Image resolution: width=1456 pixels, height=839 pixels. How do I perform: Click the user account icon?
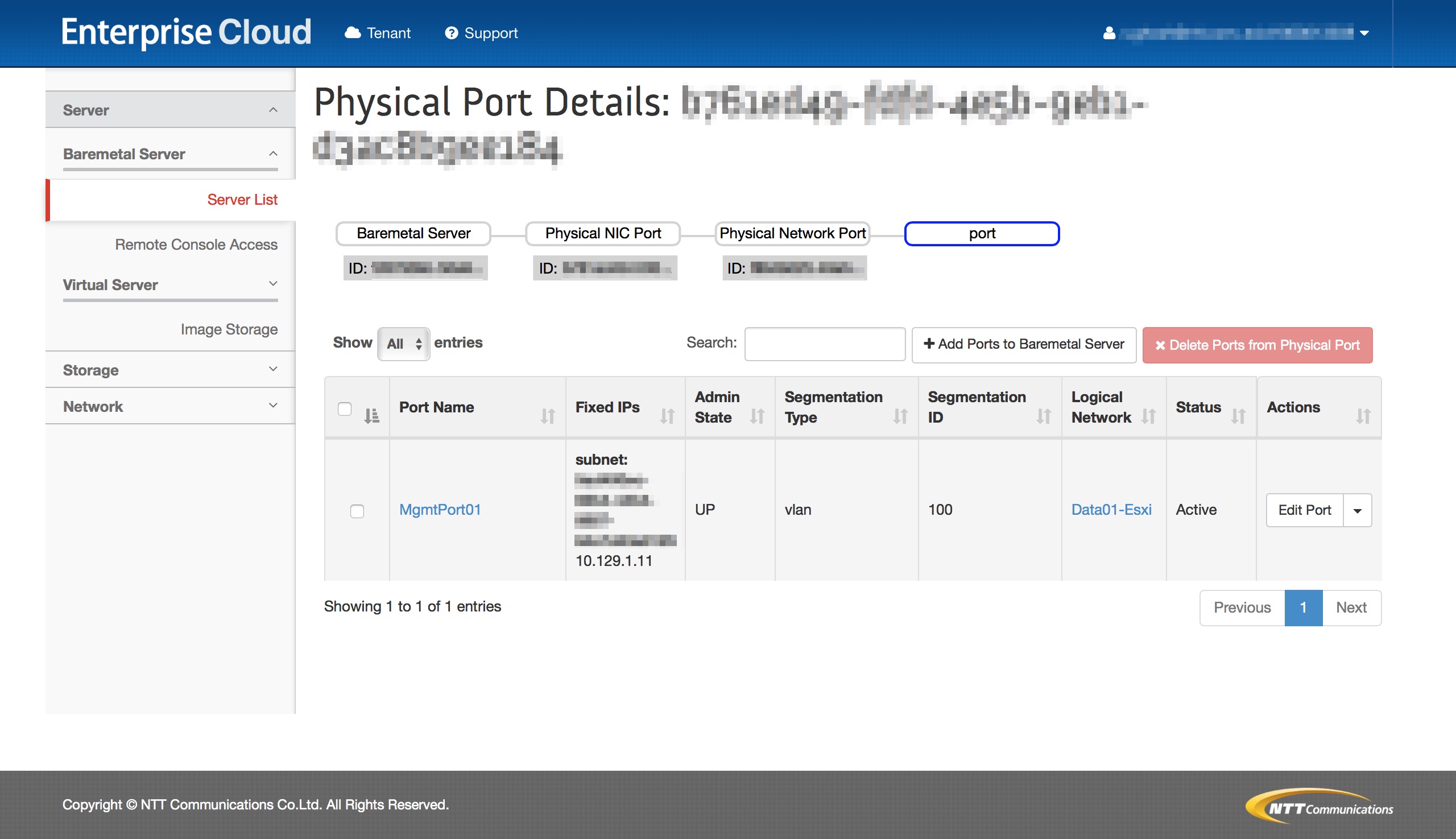(1108, 33)
